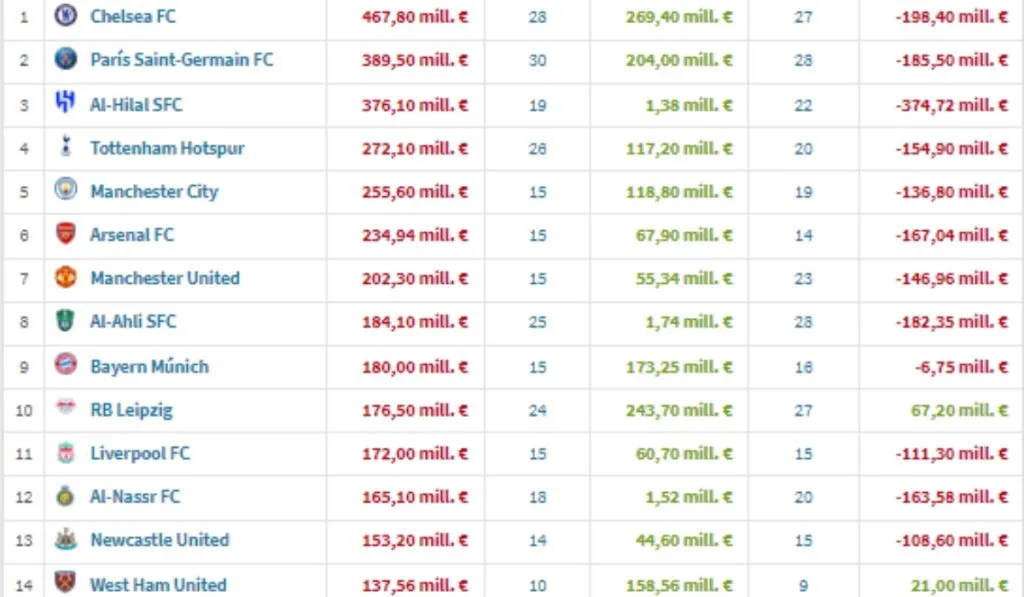Click the Manchester City club badge
Image resolution: width=1024 pixels, height=597 pixels.
pyautogui.click(x=65, y=192)
